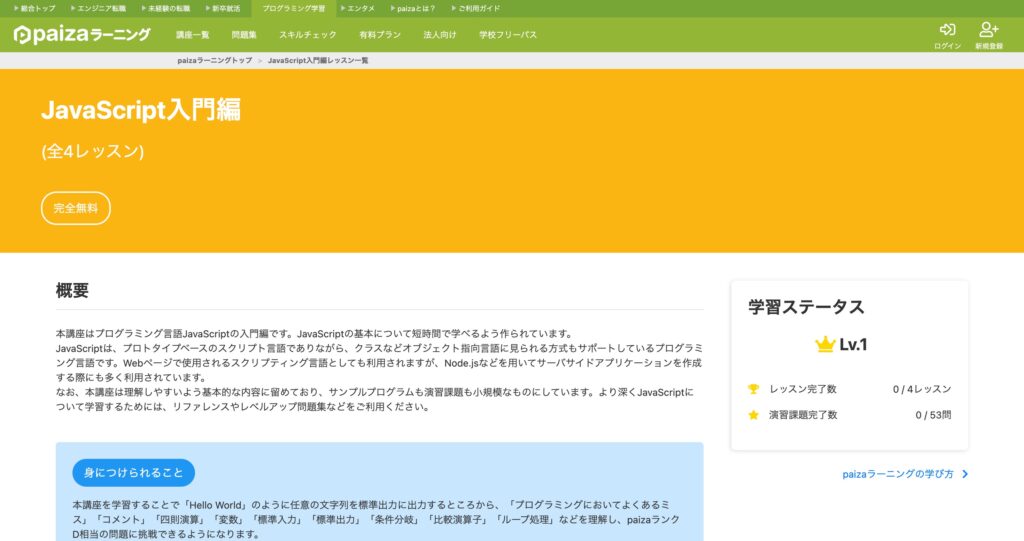Go to 有料プラン in the navigation

(x=380, y=35)
